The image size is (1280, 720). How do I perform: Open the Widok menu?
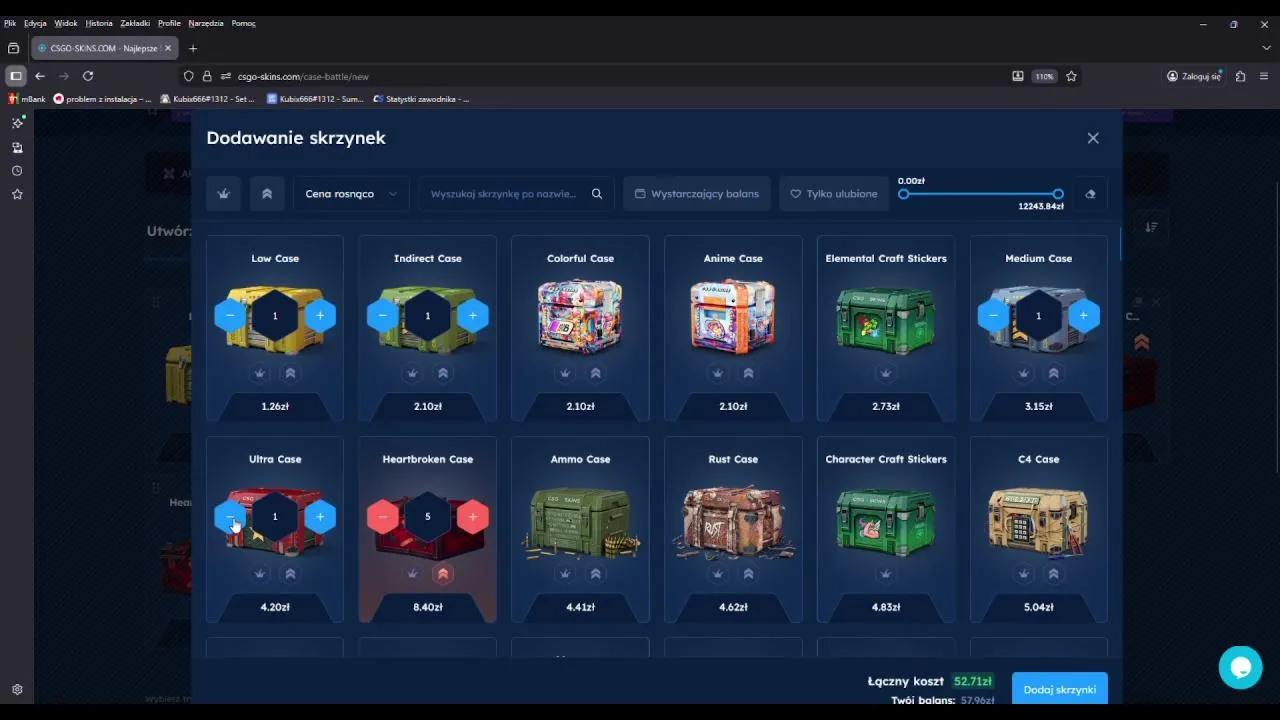pyautogui.click(x=66, y=23)
